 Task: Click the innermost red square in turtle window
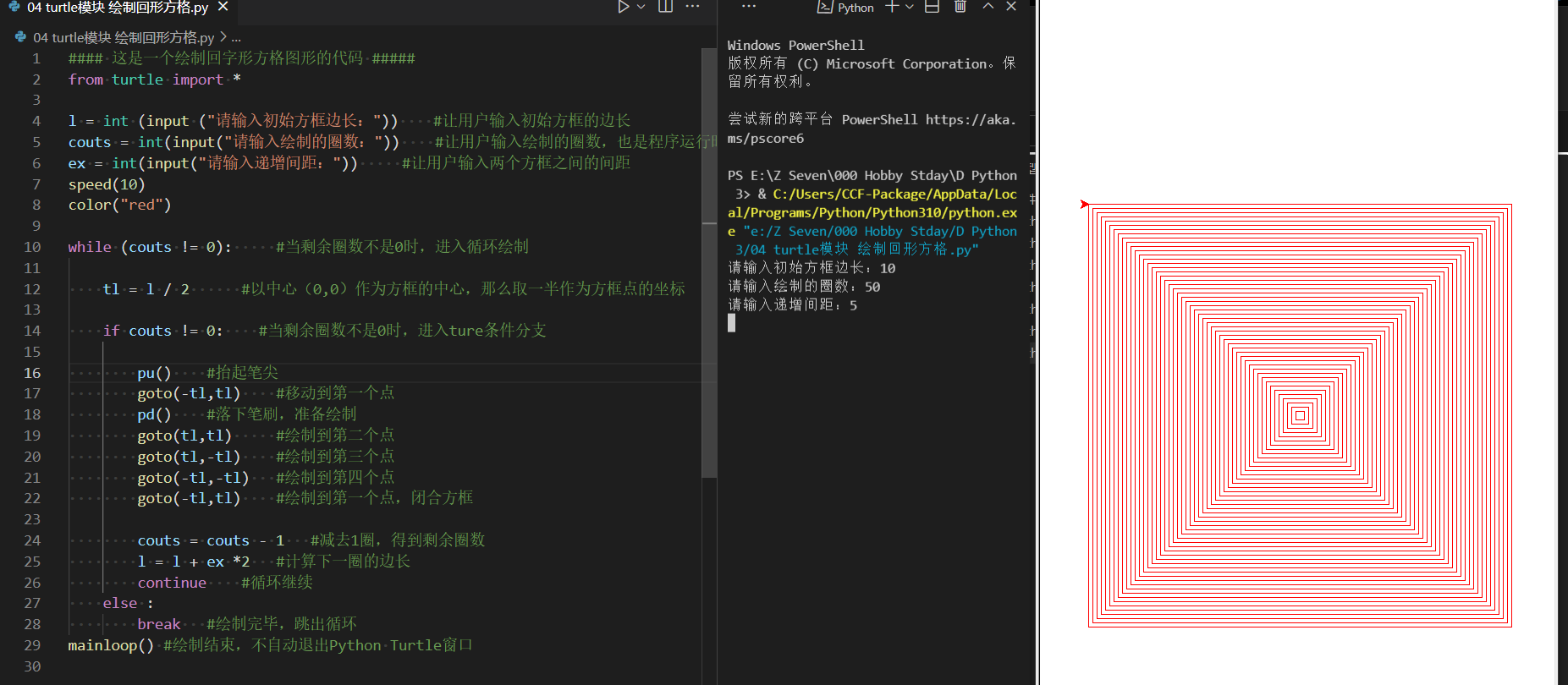pyautogui.click(x=1301, y=415)
